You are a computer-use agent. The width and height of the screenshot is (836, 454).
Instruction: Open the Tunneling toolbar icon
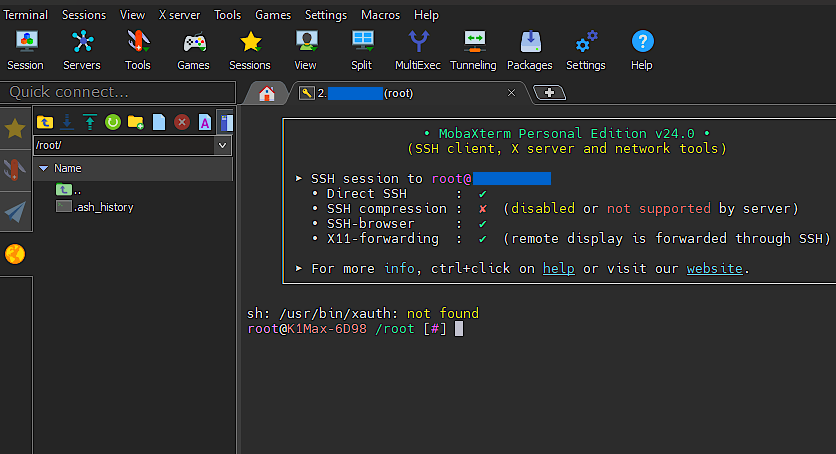473,50
